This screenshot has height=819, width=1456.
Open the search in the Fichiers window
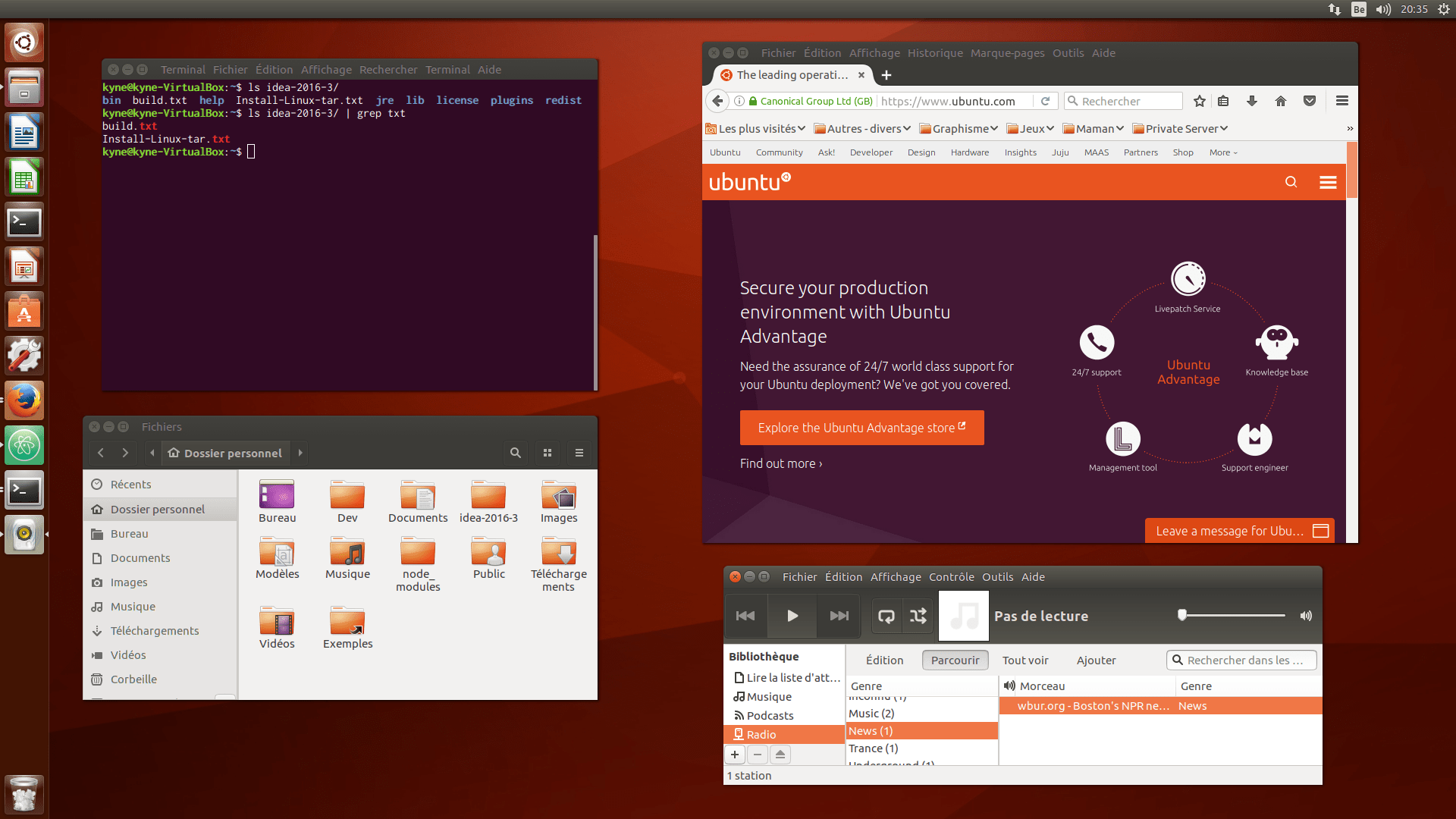[515, 453]
